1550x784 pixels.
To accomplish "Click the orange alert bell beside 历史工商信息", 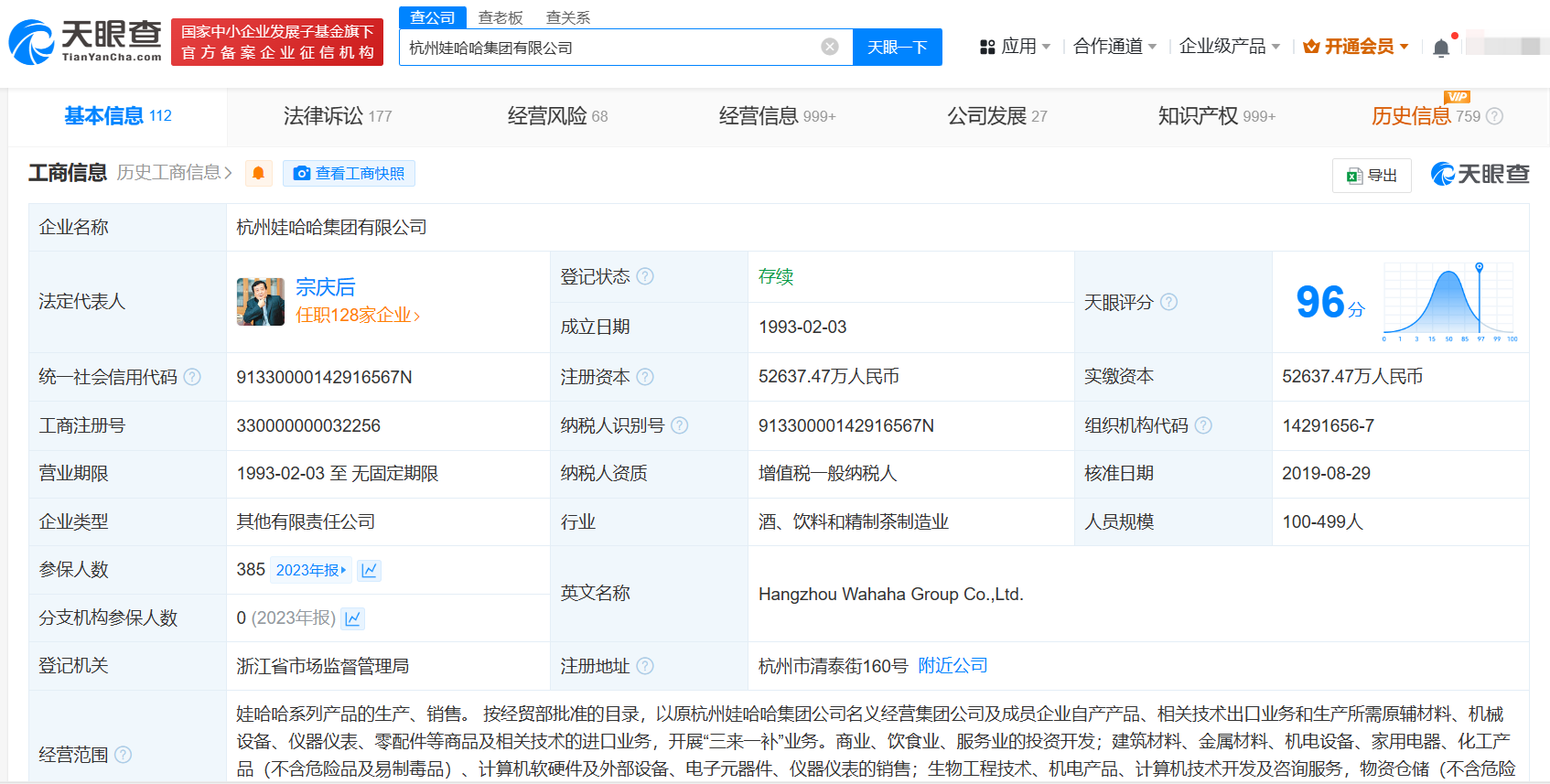I will pos(259,173).
